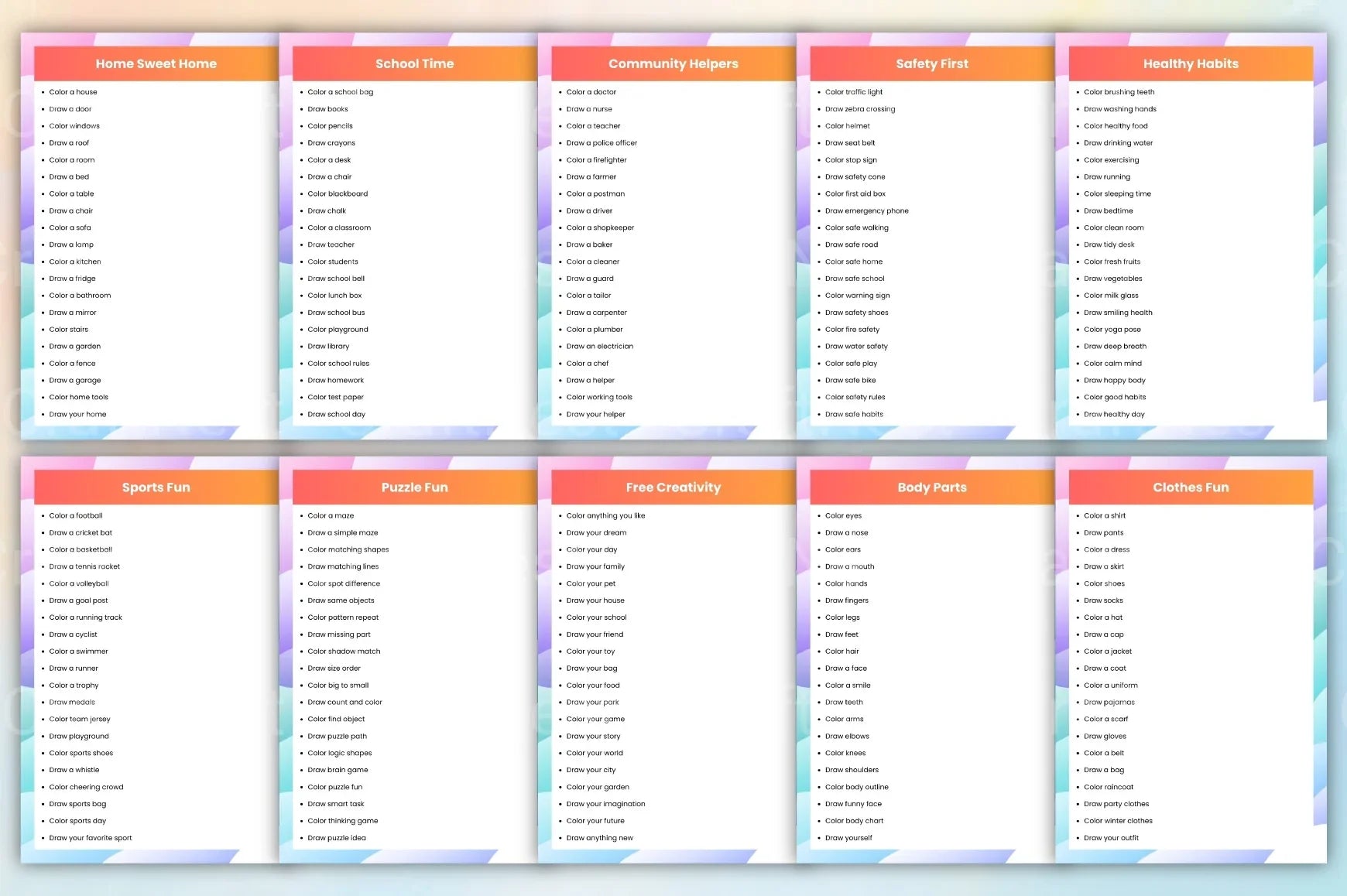Click the 'Draw fingers' list item
Viewport: 1347px width, 896px height.
(846, 601)
